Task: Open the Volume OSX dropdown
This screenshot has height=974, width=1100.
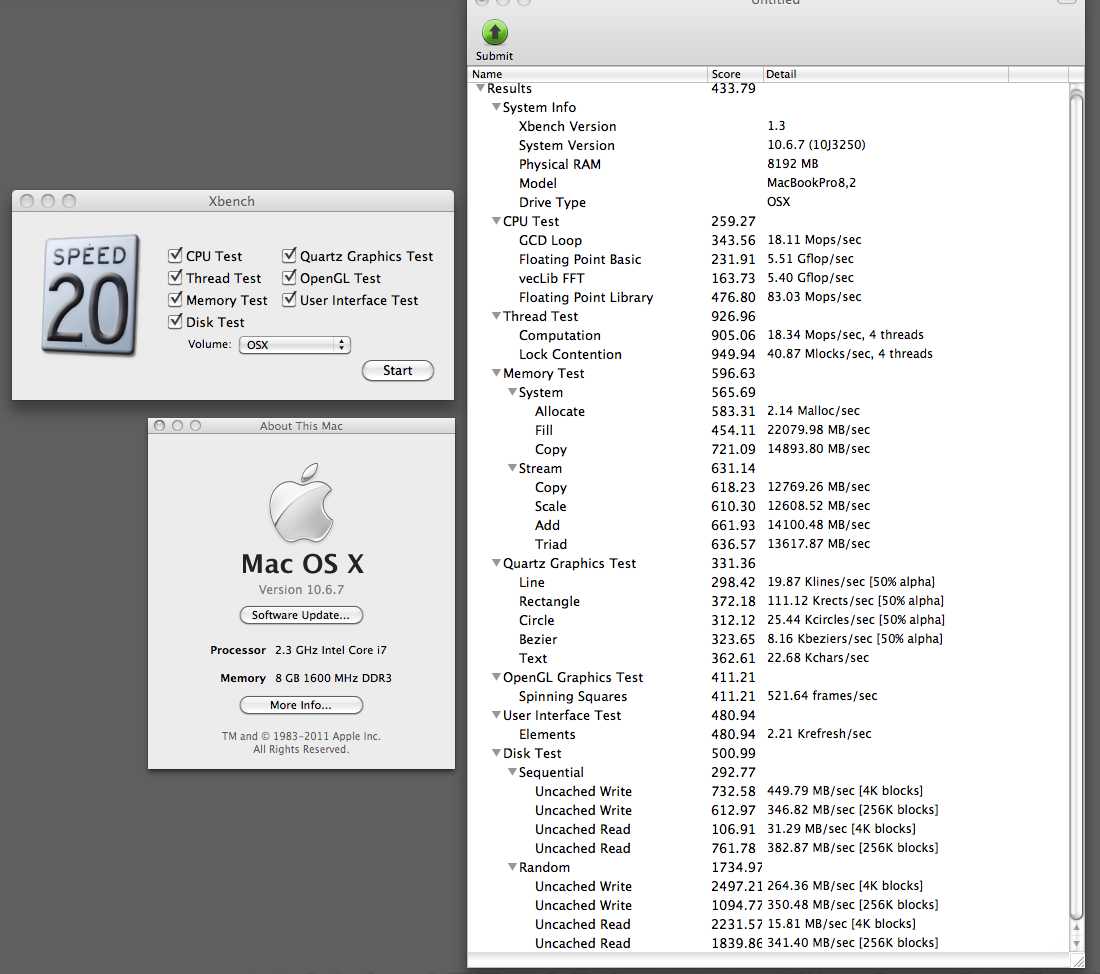Action: (x=295, y=345)
